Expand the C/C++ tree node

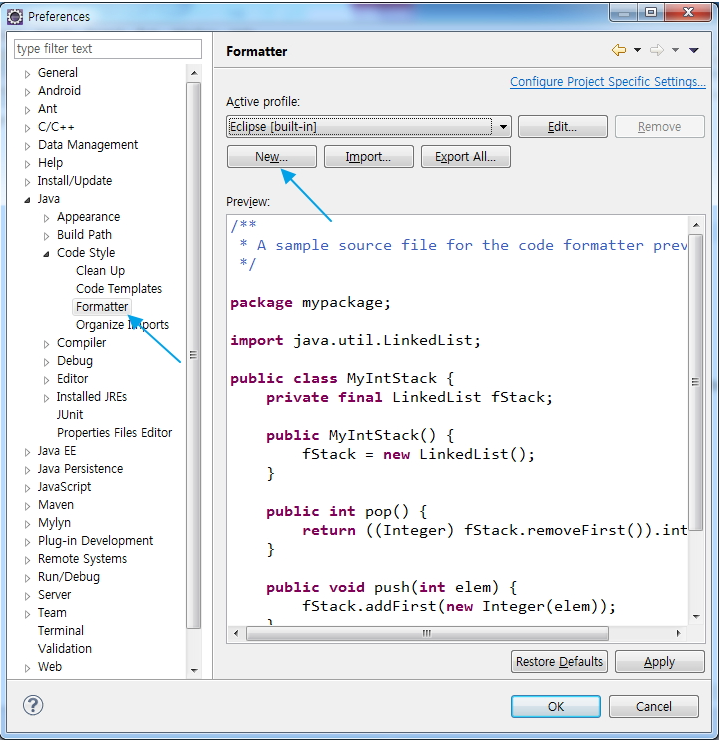click(x=27, y=128)
